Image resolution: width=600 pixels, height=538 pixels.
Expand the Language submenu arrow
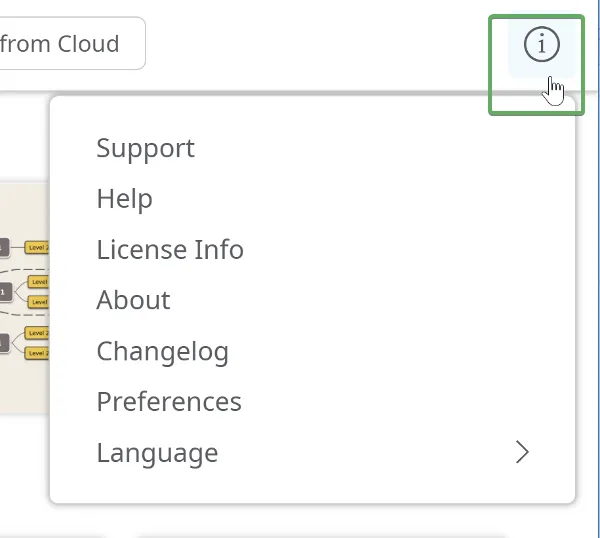(x=521, y=453)
